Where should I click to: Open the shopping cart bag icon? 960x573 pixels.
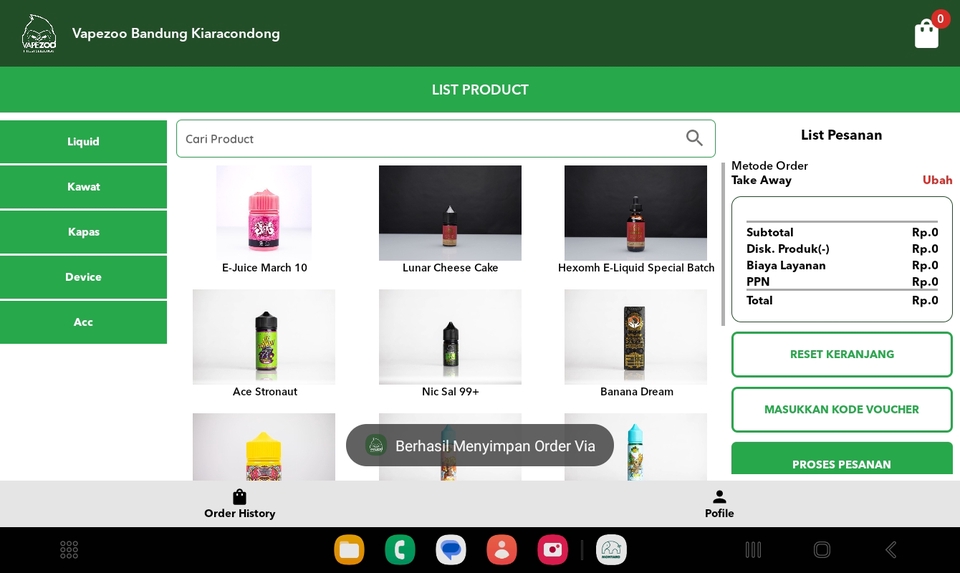click(926, 34)
